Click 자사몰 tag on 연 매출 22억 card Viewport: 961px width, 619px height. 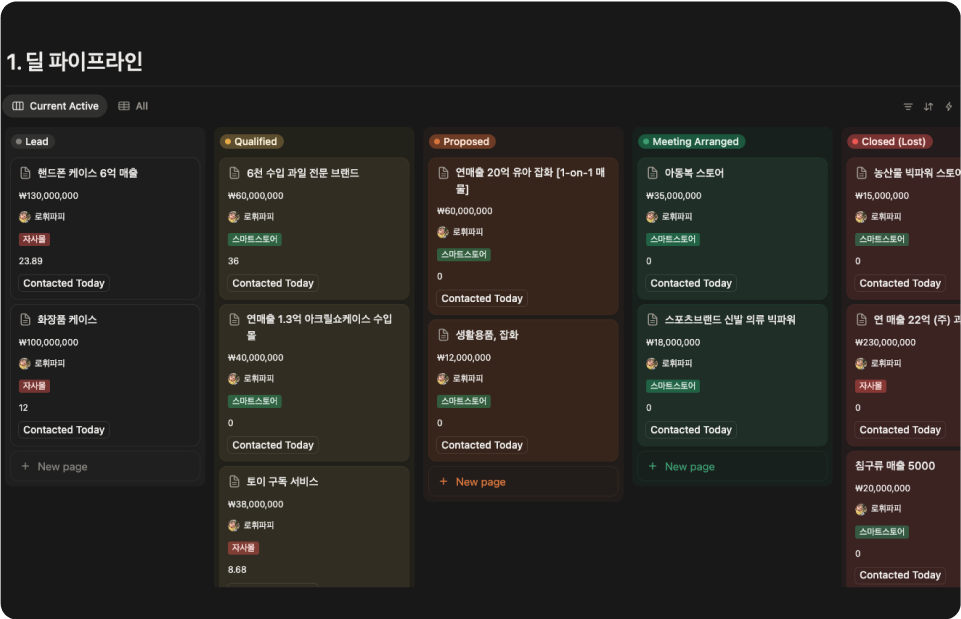pyautogui.click(x=870, y=386)
